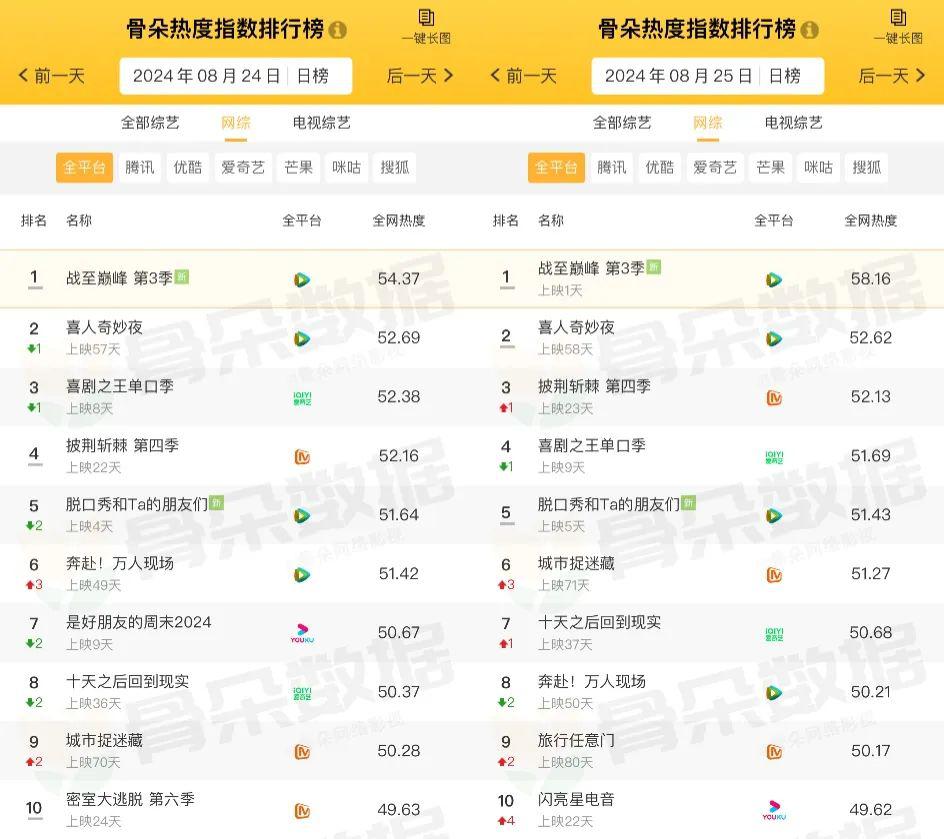Click Mango TV icon in 旅行任意门 row
The height and width of the screenshot is (839, 944).
click(x=774, y=751)
